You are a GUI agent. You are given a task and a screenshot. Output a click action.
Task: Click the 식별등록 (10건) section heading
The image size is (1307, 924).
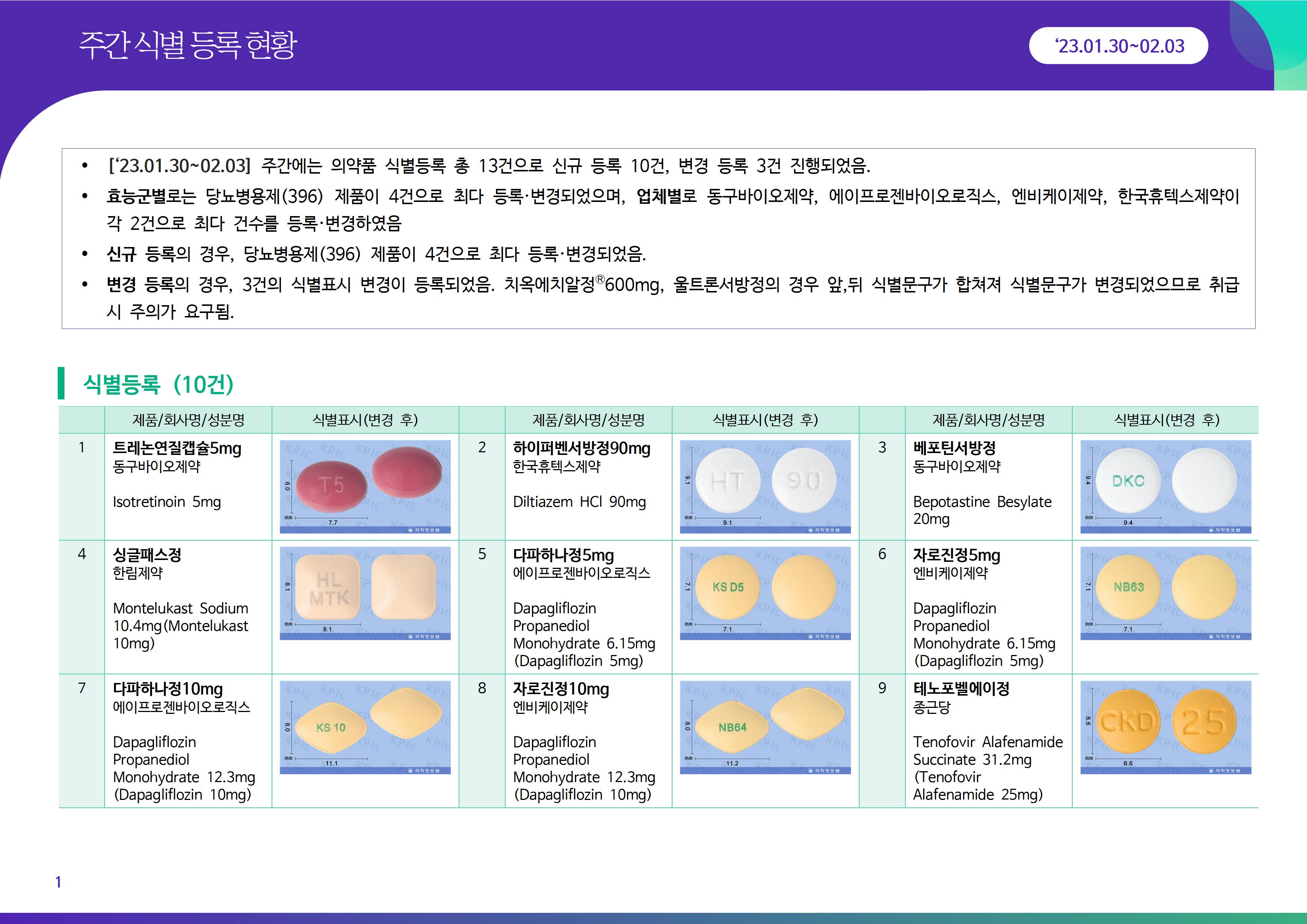158,384
